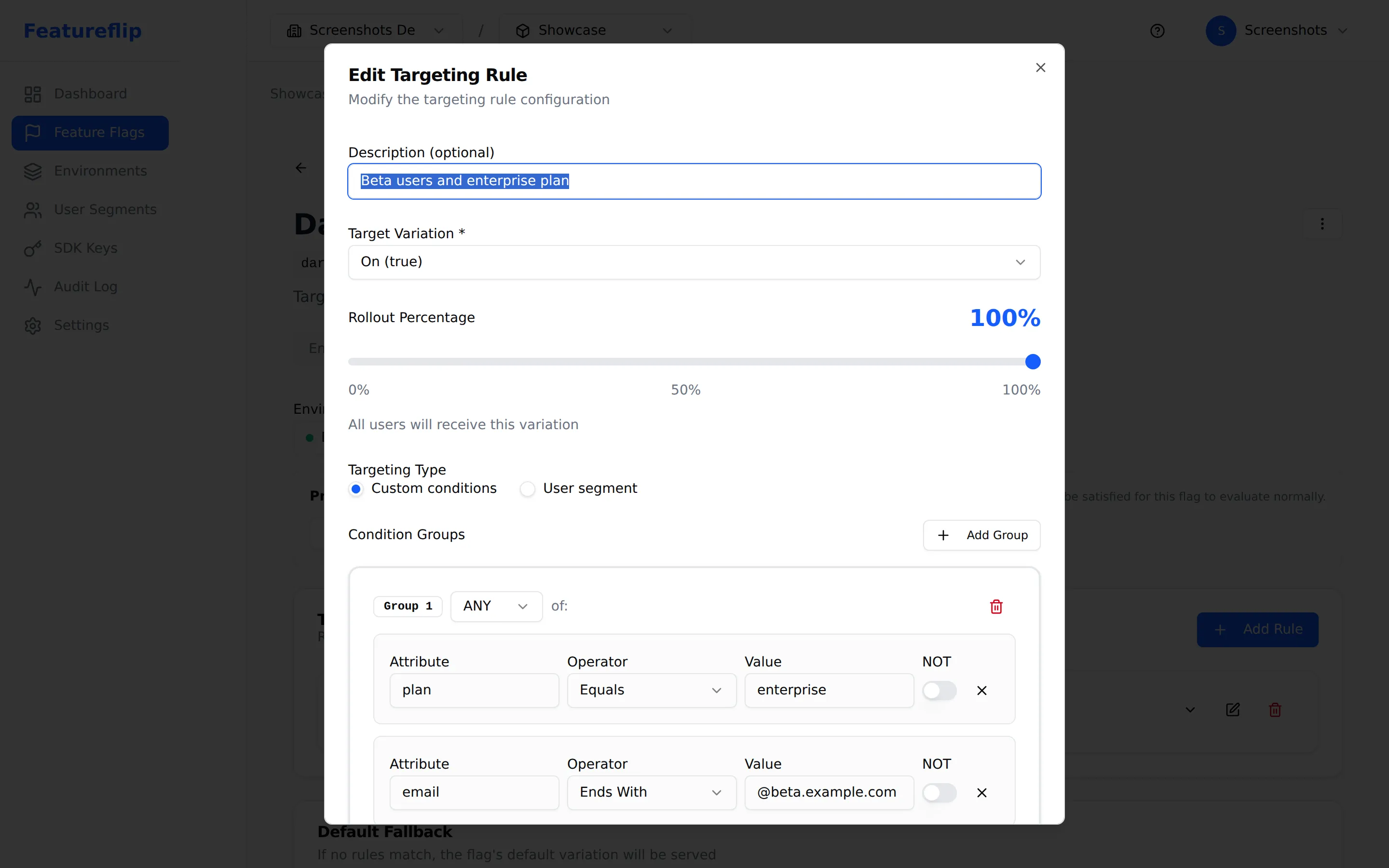This screenshot has height=868, width=1389.
Task: Expand the rule with chevron icon
Action: coord(1190,710)
